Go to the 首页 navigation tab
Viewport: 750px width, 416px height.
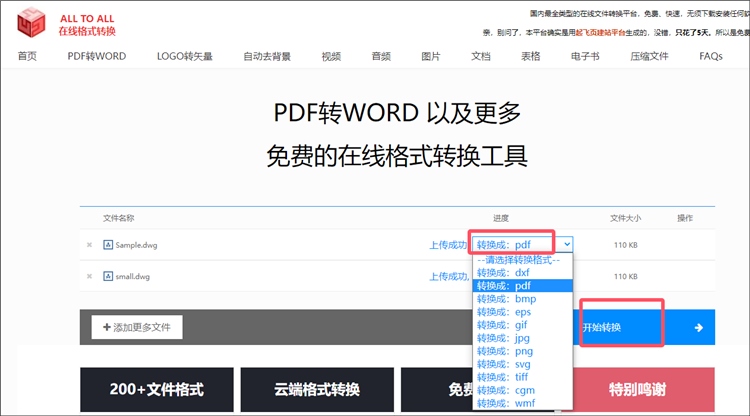27,56
